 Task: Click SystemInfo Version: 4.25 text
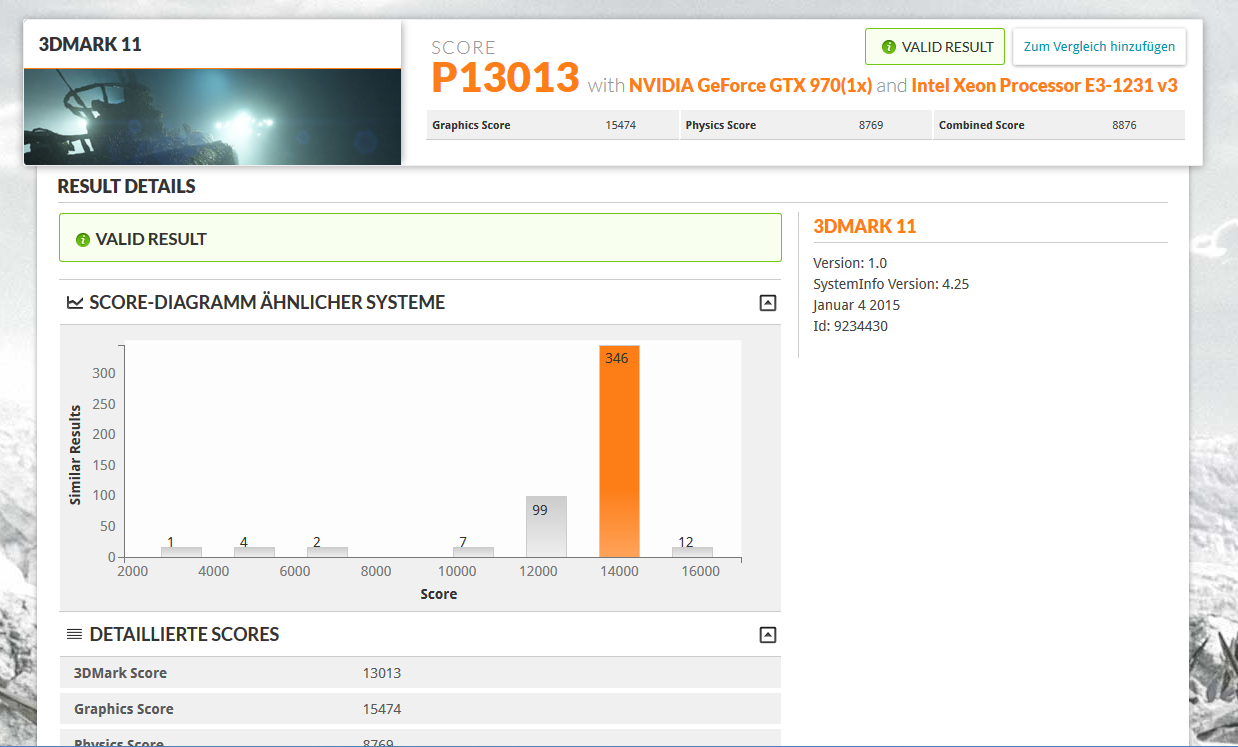(x=891, y=284)
